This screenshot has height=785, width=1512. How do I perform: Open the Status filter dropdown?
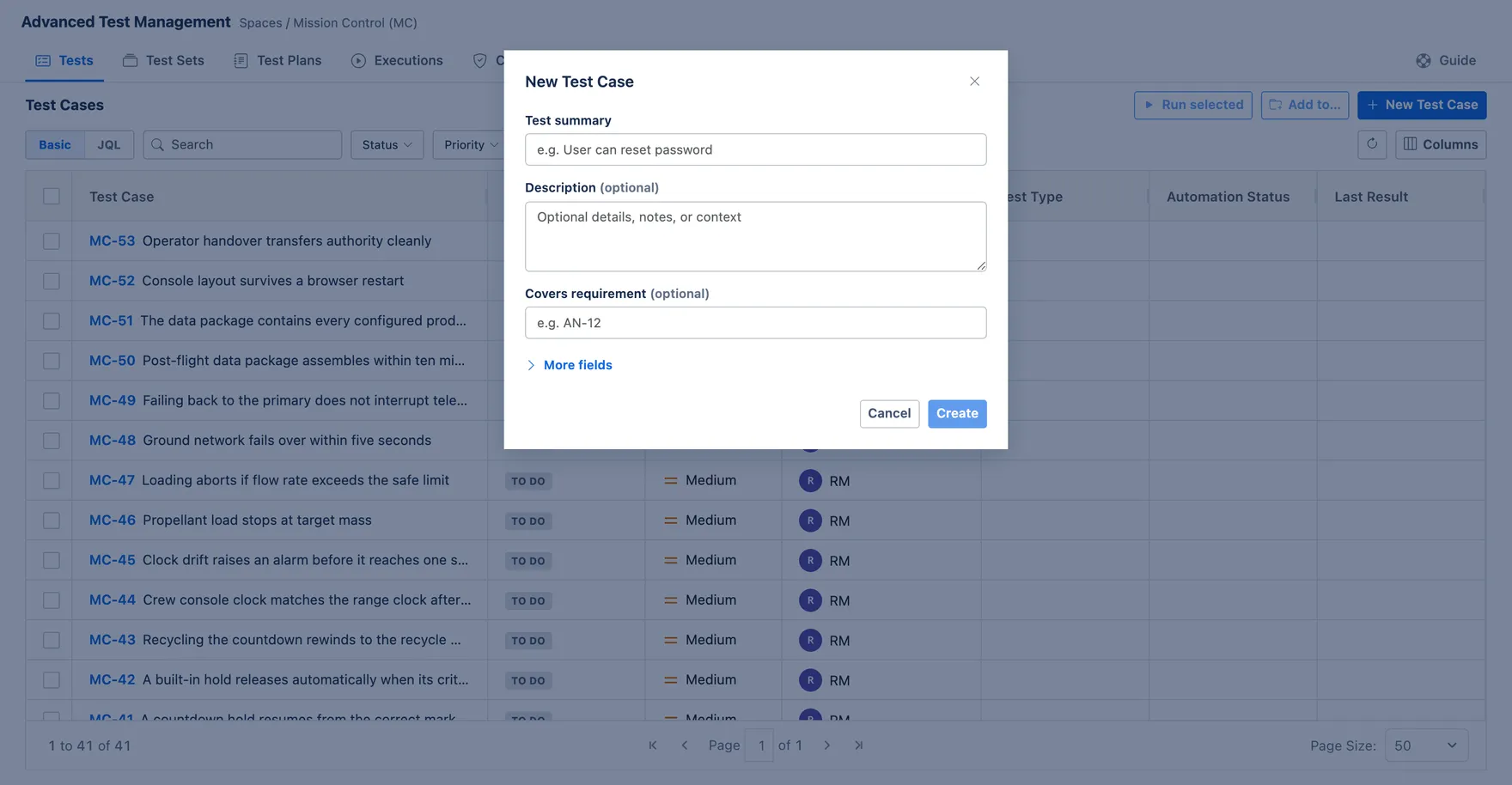(387, 144)
